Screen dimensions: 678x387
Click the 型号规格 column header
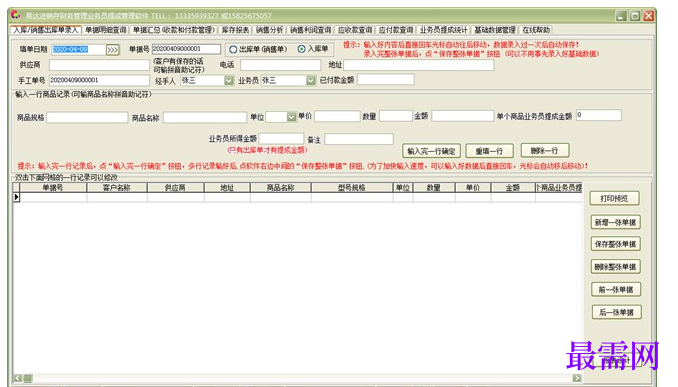point(352,188)
